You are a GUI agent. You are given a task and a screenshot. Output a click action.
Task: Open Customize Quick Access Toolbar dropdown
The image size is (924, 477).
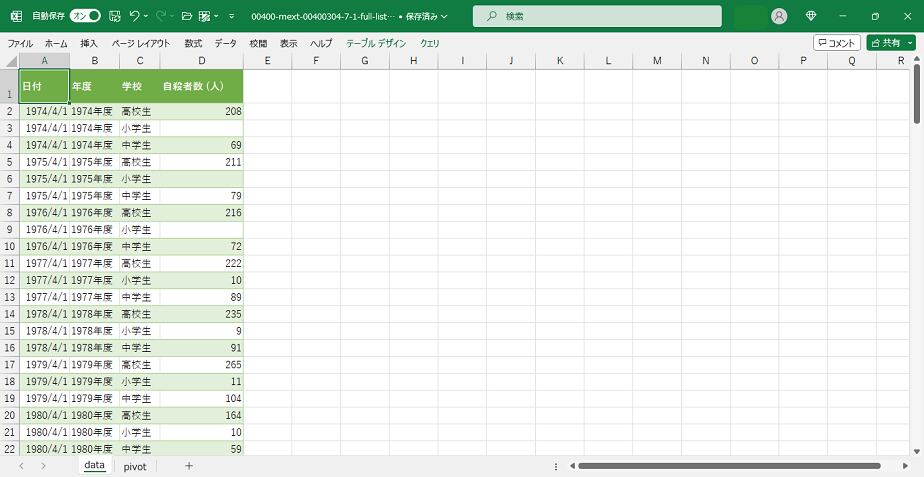pyautogui.click(x=232, y=17)
